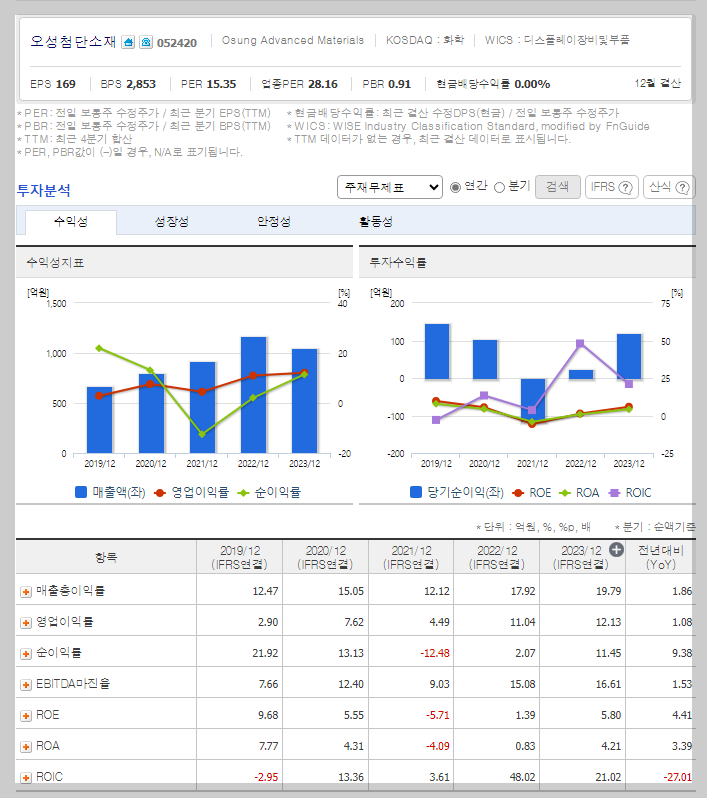707x798 pixels.
Task: Toggle 당기순이익(좌) legend swatch
Action: tap(416, 492)
